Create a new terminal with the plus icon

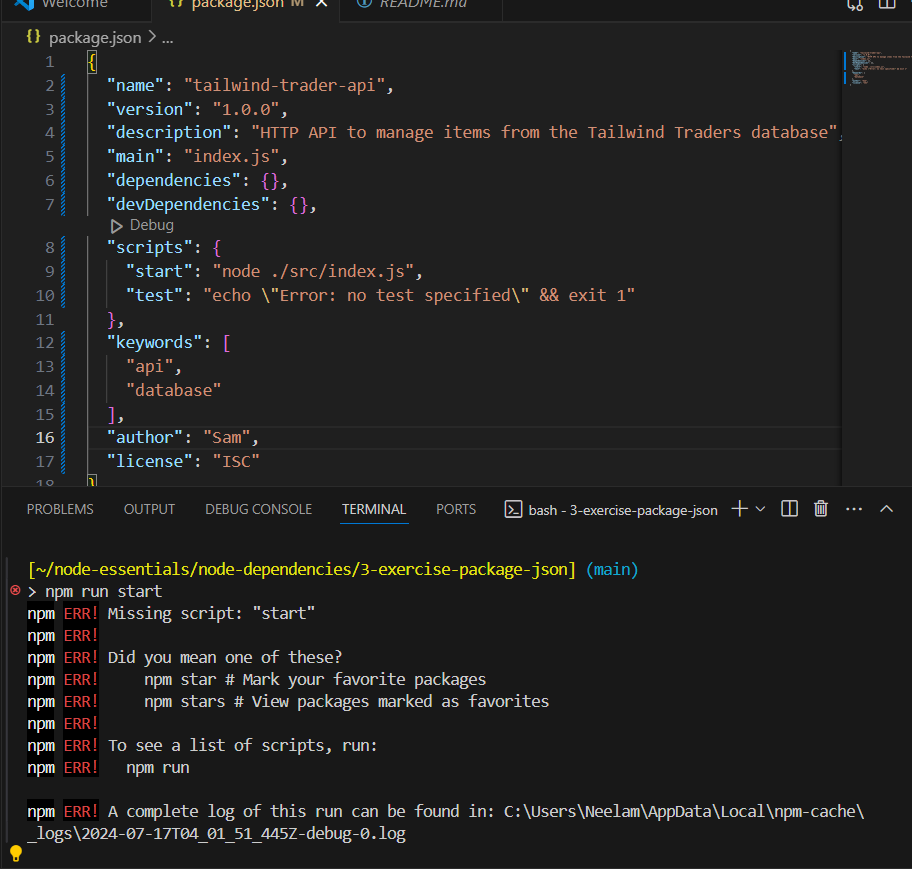(x=739, y=509)
